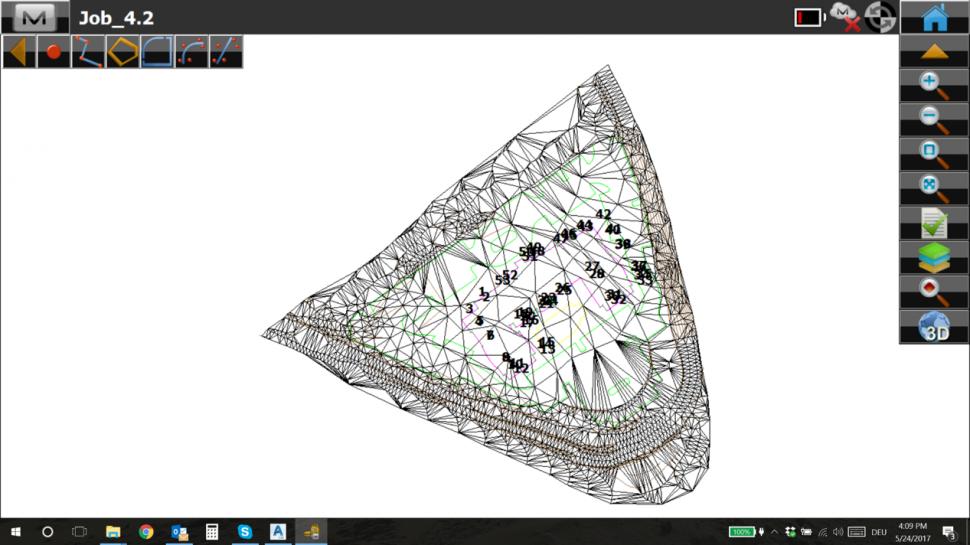This screenshot has height=545, width=970.
Task: Collapse the right toolbar with up arrow
Action: point(934,52)
